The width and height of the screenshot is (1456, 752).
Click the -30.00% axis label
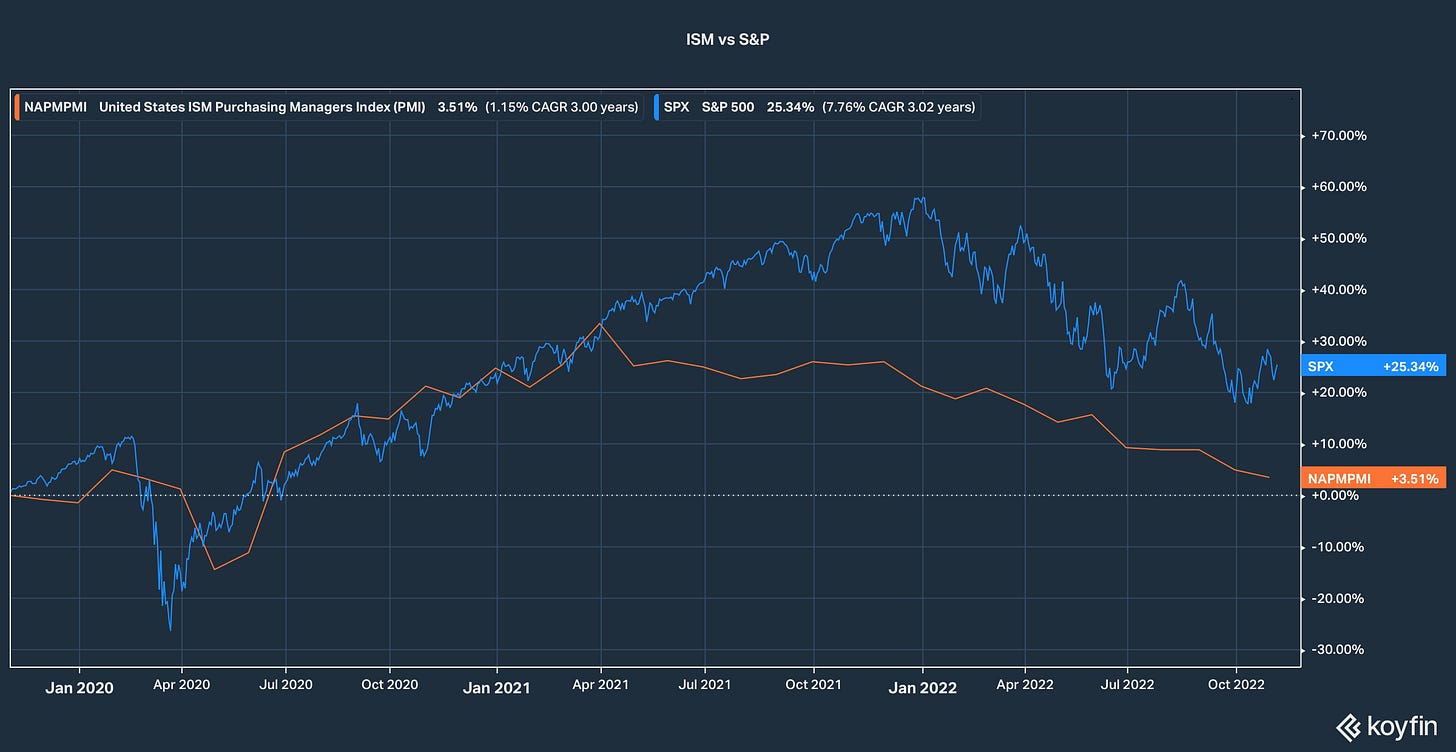pos(1336,649)
